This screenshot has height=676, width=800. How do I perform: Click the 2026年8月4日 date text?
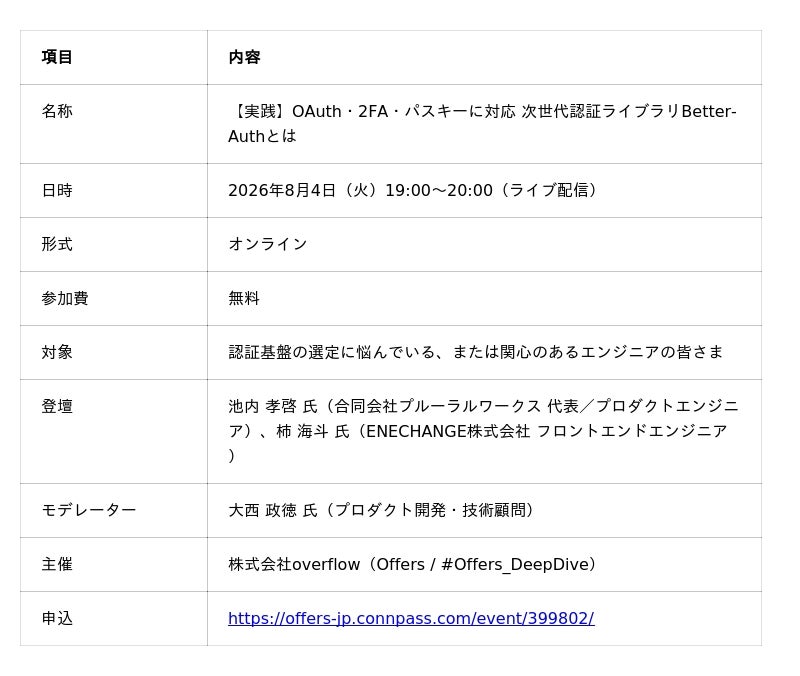(282, 190)
